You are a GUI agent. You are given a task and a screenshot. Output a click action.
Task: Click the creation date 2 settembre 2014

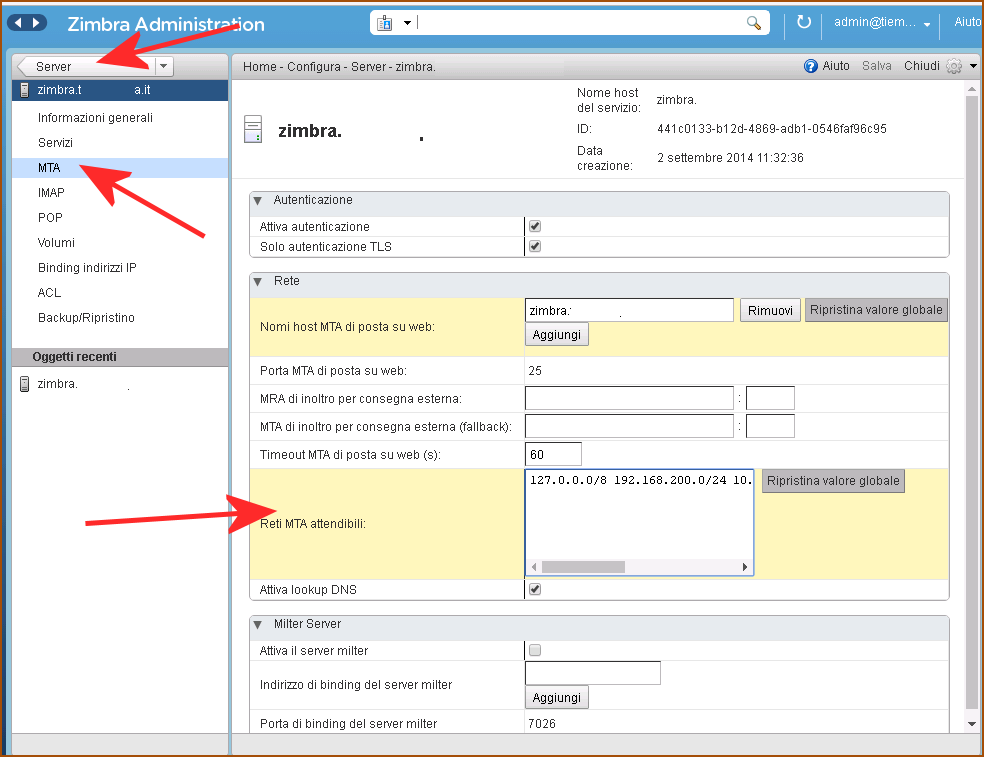(730, 158)
